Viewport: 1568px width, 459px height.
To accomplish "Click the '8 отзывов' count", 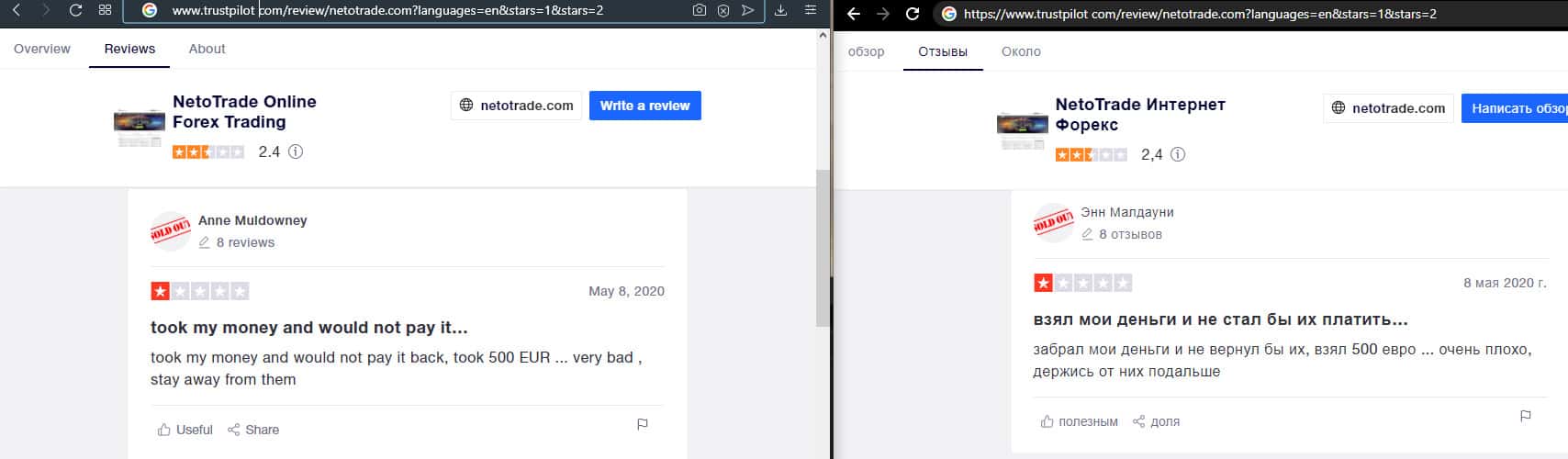I will 1131,234.
